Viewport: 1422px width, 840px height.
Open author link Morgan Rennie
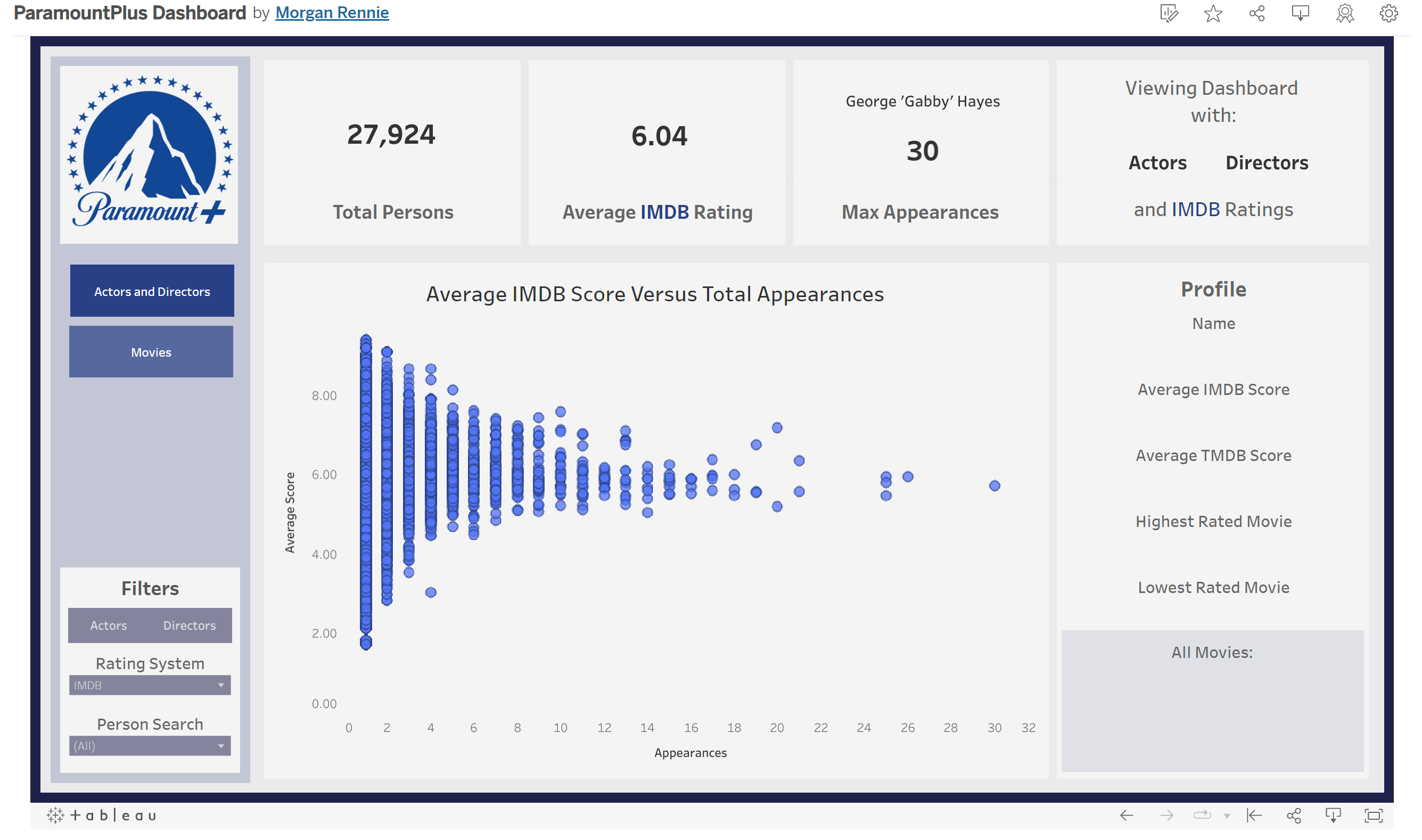pyautogui.click(x=332, y=12)
